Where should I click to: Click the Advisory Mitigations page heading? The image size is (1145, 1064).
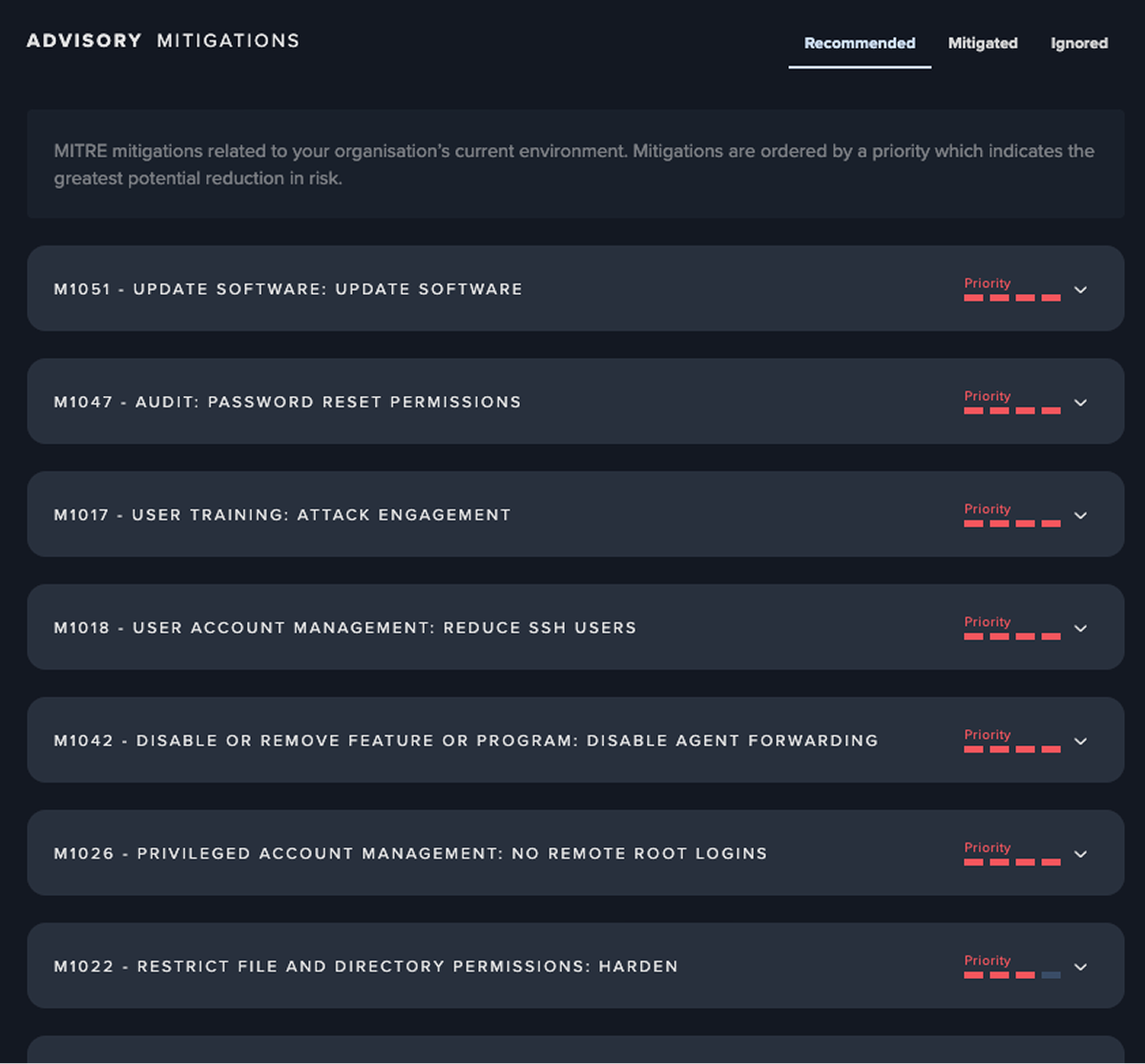pos(163,41)
